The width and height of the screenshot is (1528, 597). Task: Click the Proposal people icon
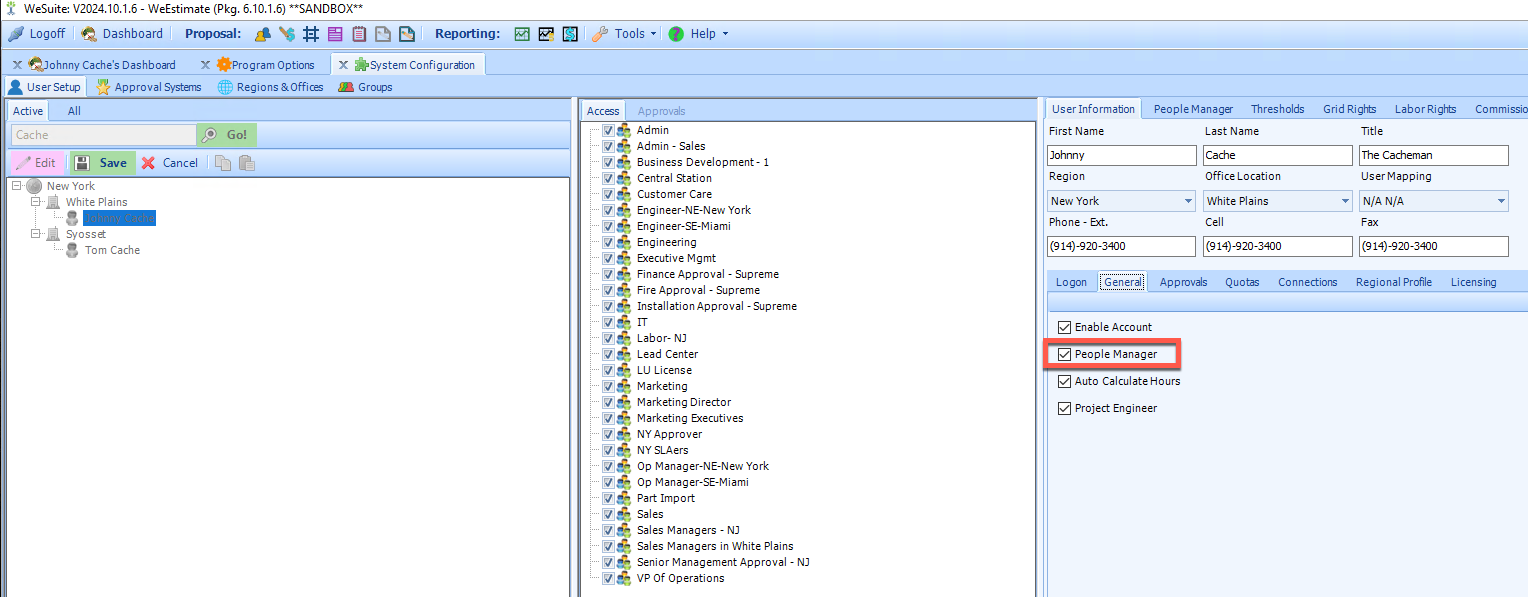pos(263,34)
